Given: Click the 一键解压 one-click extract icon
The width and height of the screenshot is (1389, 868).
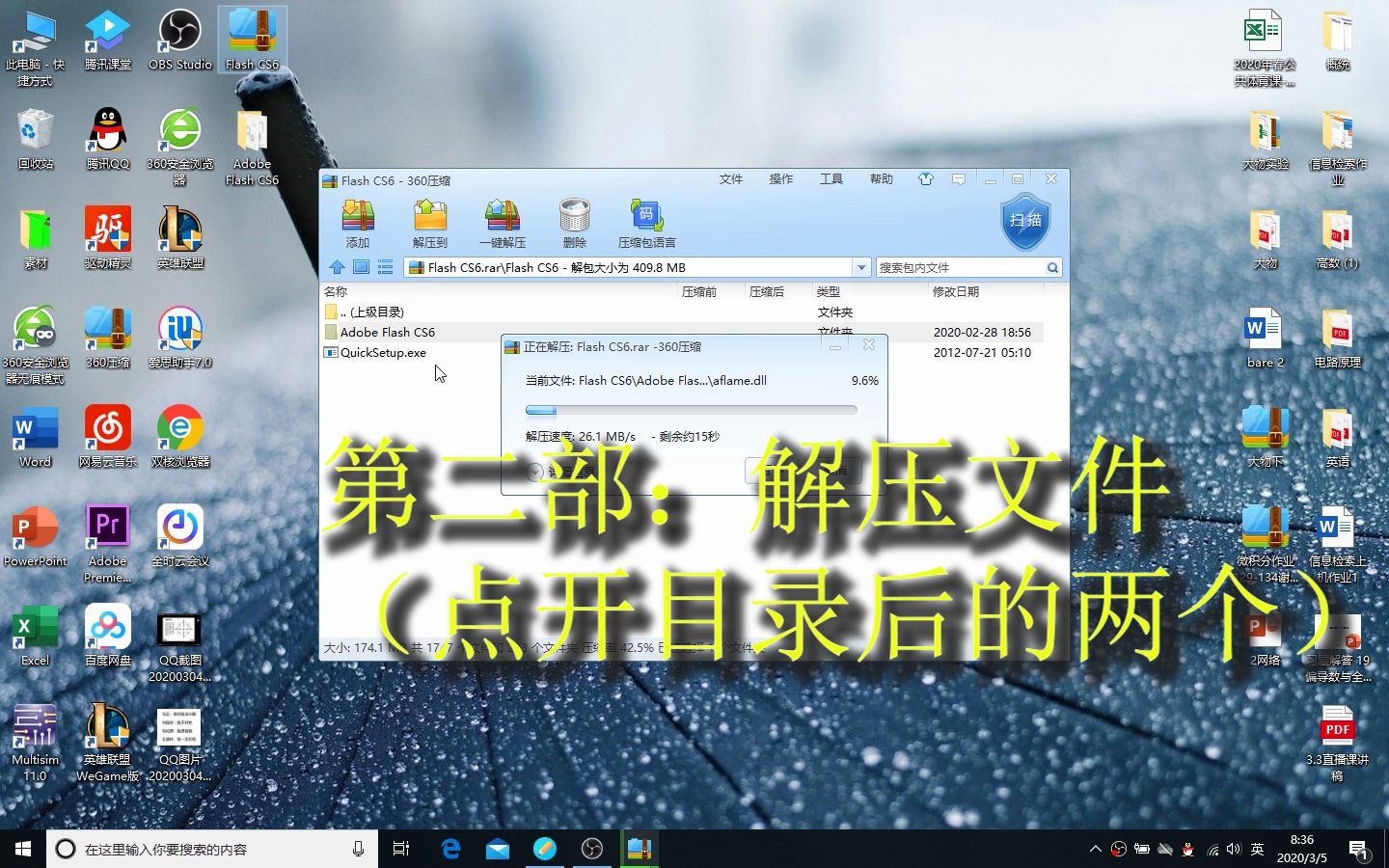Looking at the screenshot, I should (x=503, y=223).
